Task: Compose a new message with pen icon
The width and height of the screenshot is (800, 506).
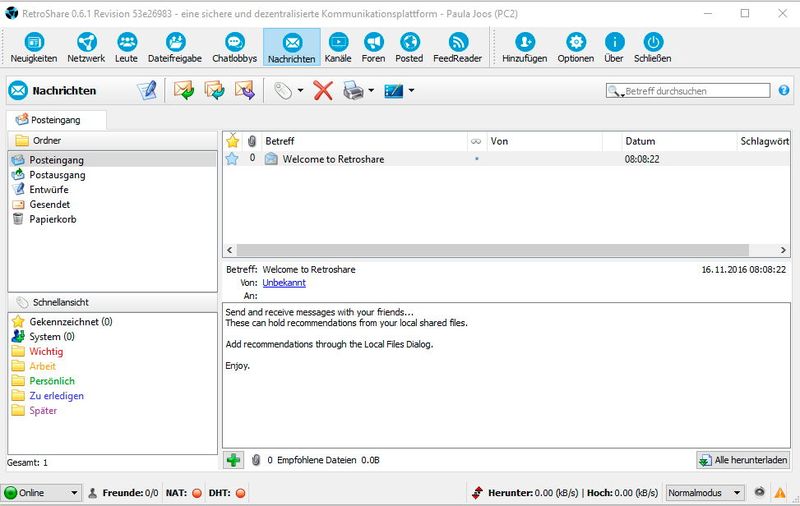Action: click(x=147, y=91)
